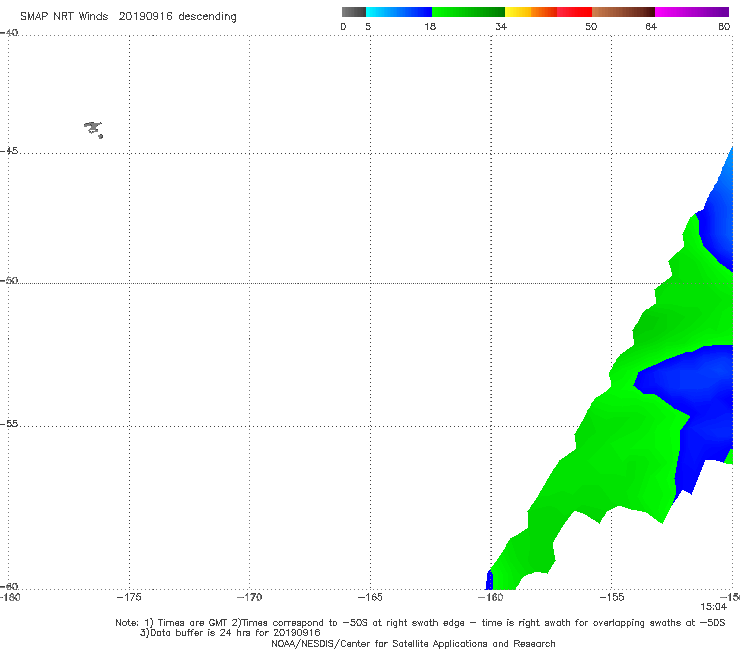Click the longitude label "-170"
740x650 pixels.
coord(249,597)
